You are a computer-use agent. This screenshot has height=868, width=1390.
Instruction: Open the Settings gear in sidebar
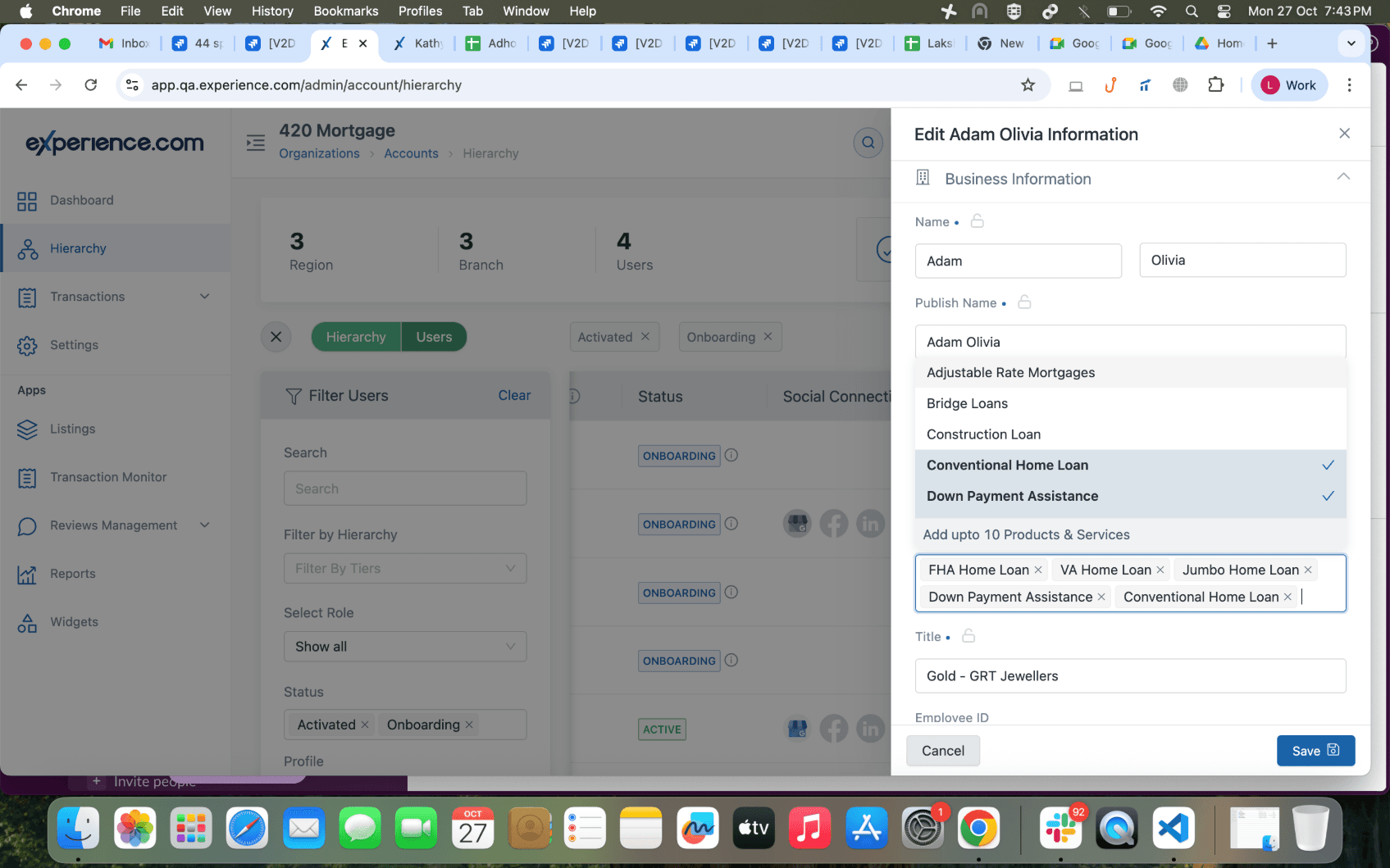(x=27, y=345)
